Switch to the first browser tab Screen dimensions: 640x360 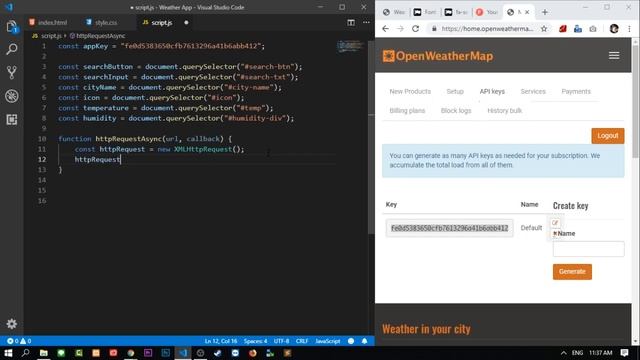click(x=394, y=12)
